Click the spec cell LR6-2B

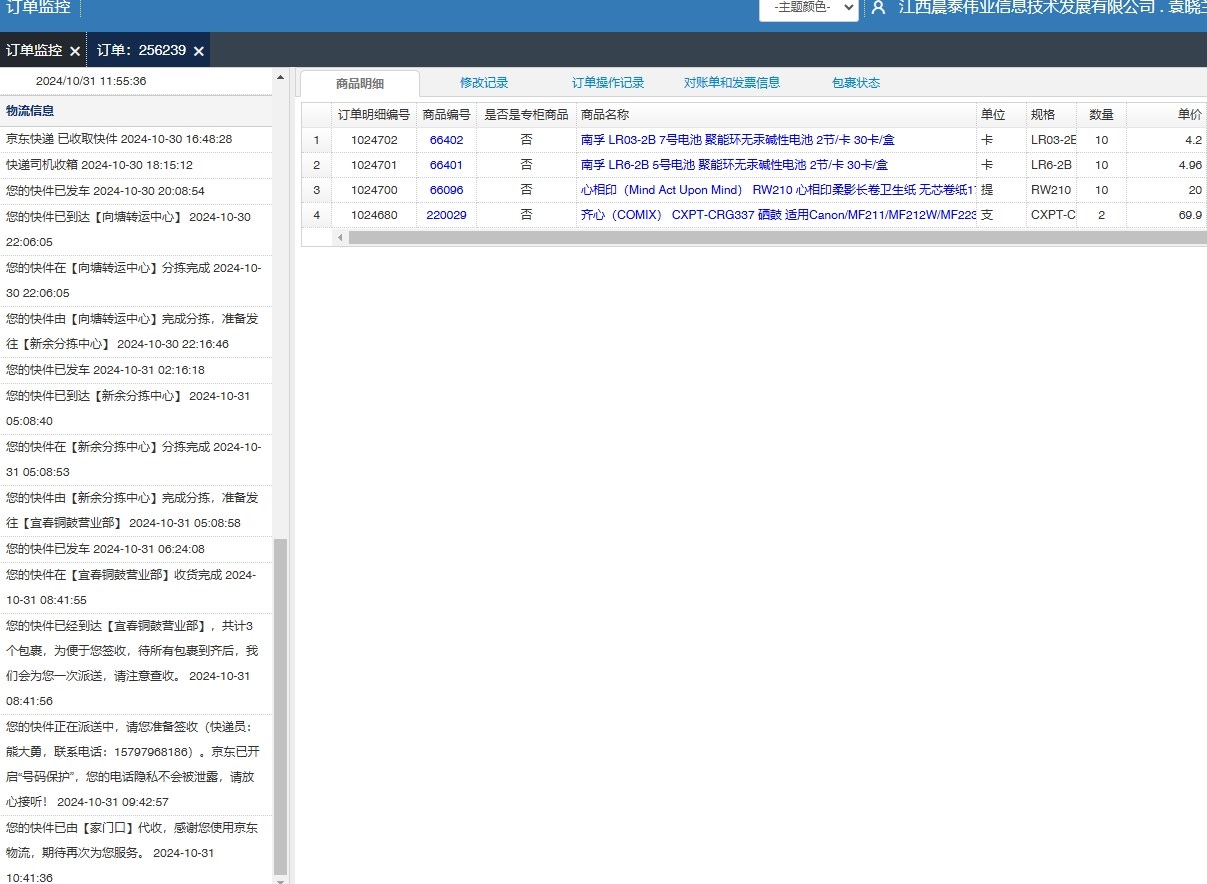(x=1051, y=165)
